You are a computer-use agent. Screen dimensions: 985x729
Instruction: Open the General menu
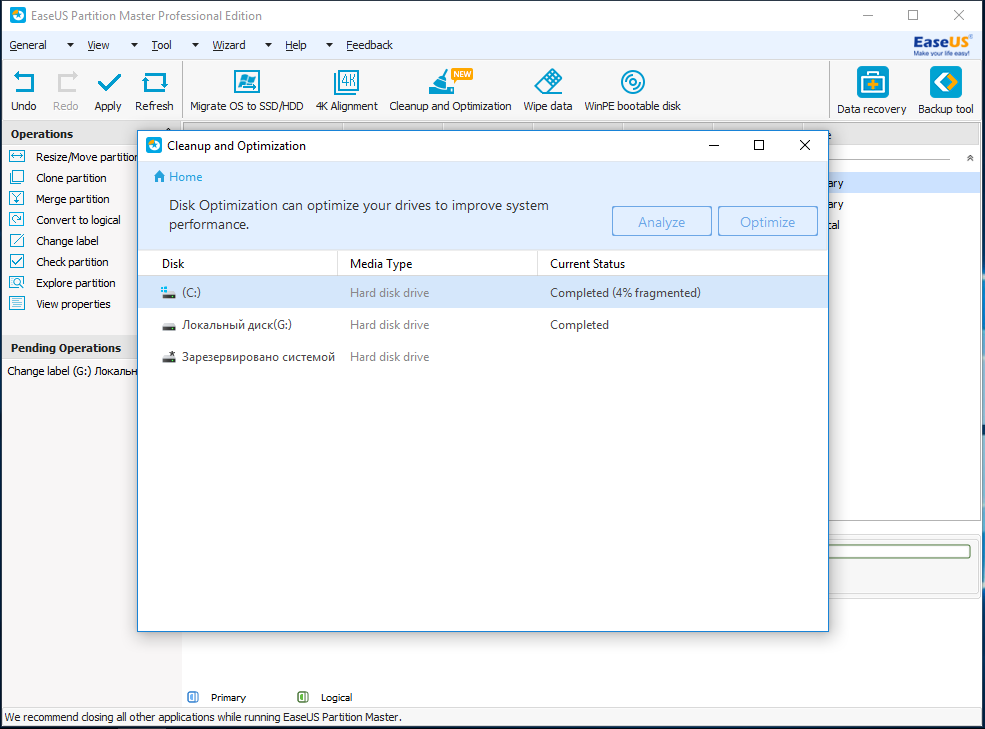pos(28,45)
